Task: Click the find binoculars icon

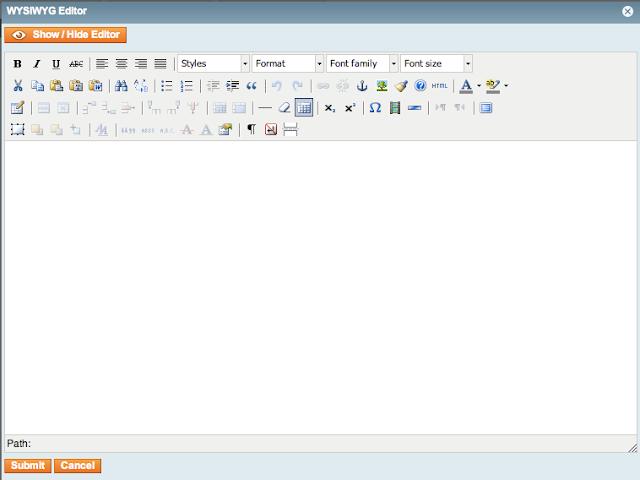Action: 121,86
